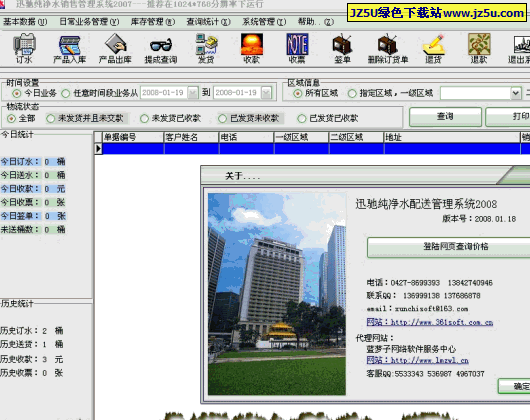Open the 帮助 menu
The height and width of the screenshot is (420, 530).
[316, 22]
